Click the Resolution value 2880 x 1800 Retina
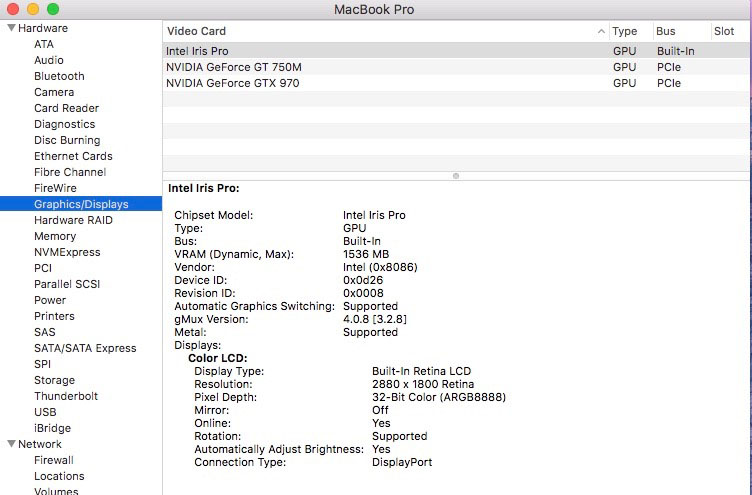The width and height of the screenshot is (752, 495). pos(423,384)
